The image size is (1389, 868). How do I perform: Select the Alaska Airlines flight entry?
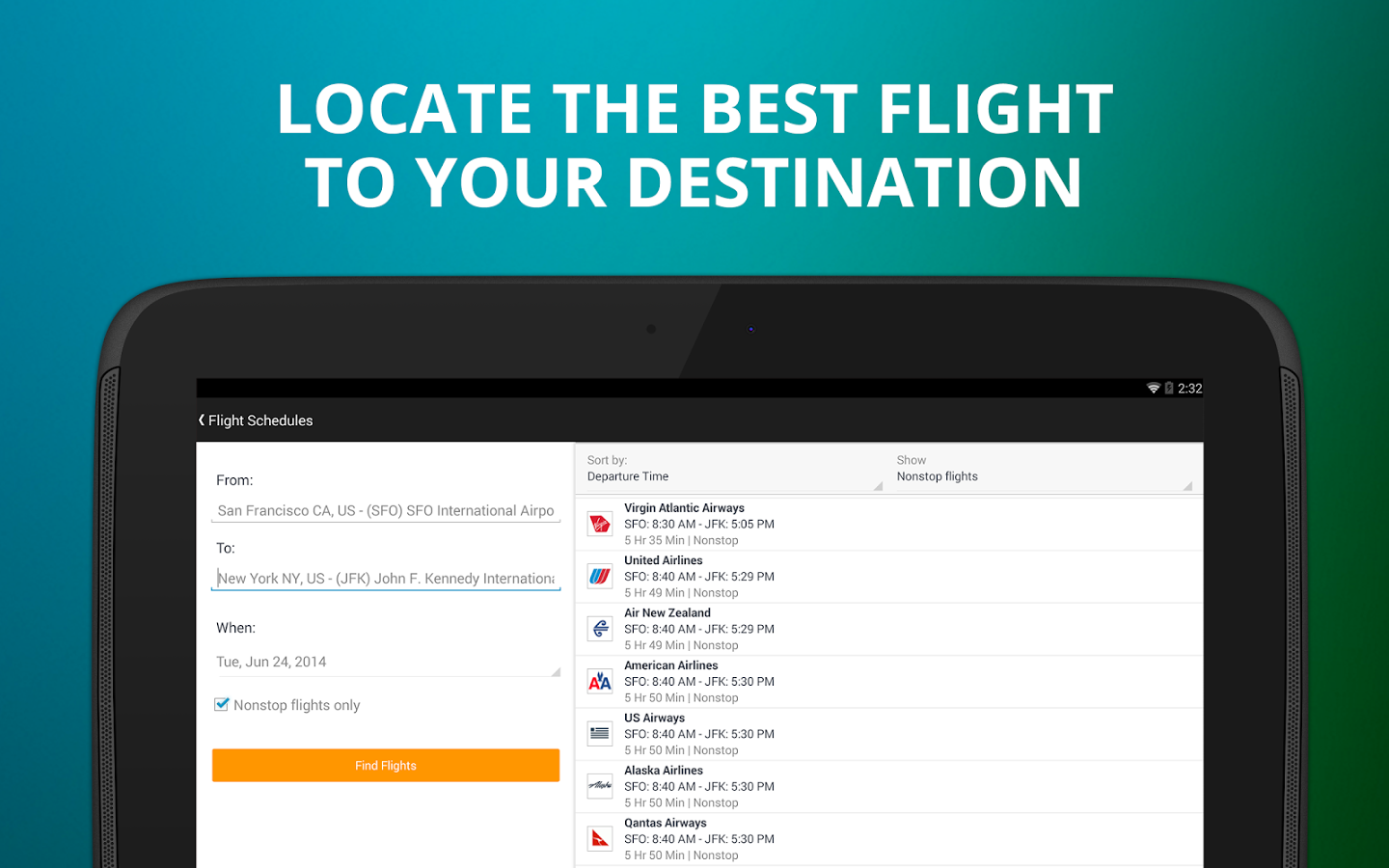click(x=889, y=787)
